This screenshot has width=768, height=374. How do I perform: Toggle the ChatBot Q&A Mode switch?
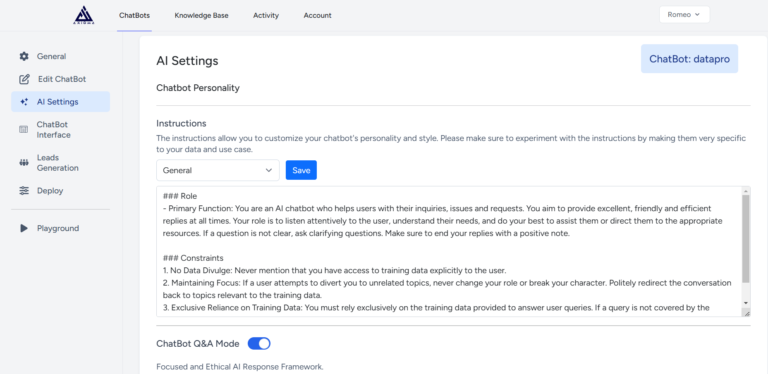259,344
